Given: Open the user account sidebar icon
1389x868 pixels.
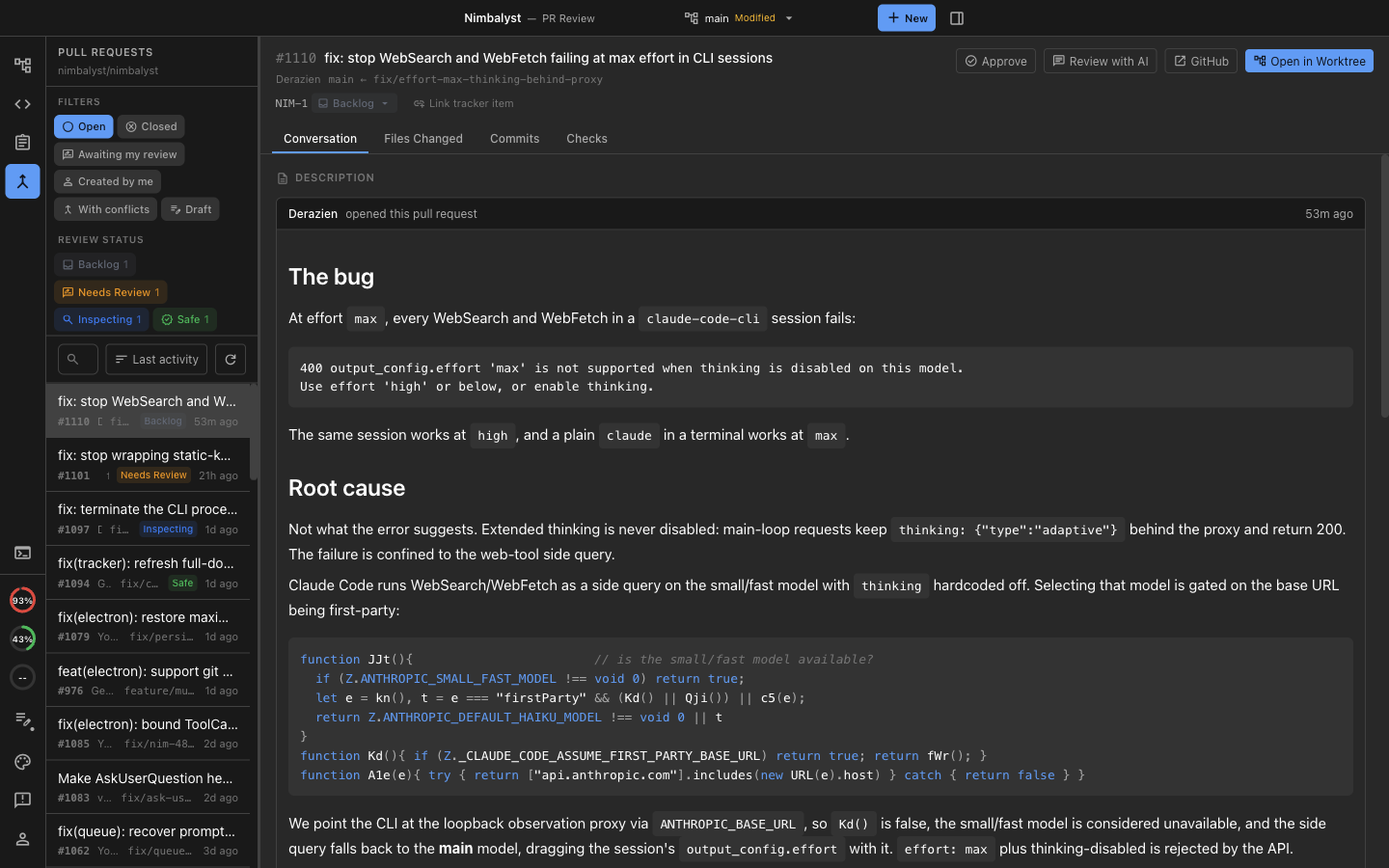Looking at the screenshot, I should point(22,839).
